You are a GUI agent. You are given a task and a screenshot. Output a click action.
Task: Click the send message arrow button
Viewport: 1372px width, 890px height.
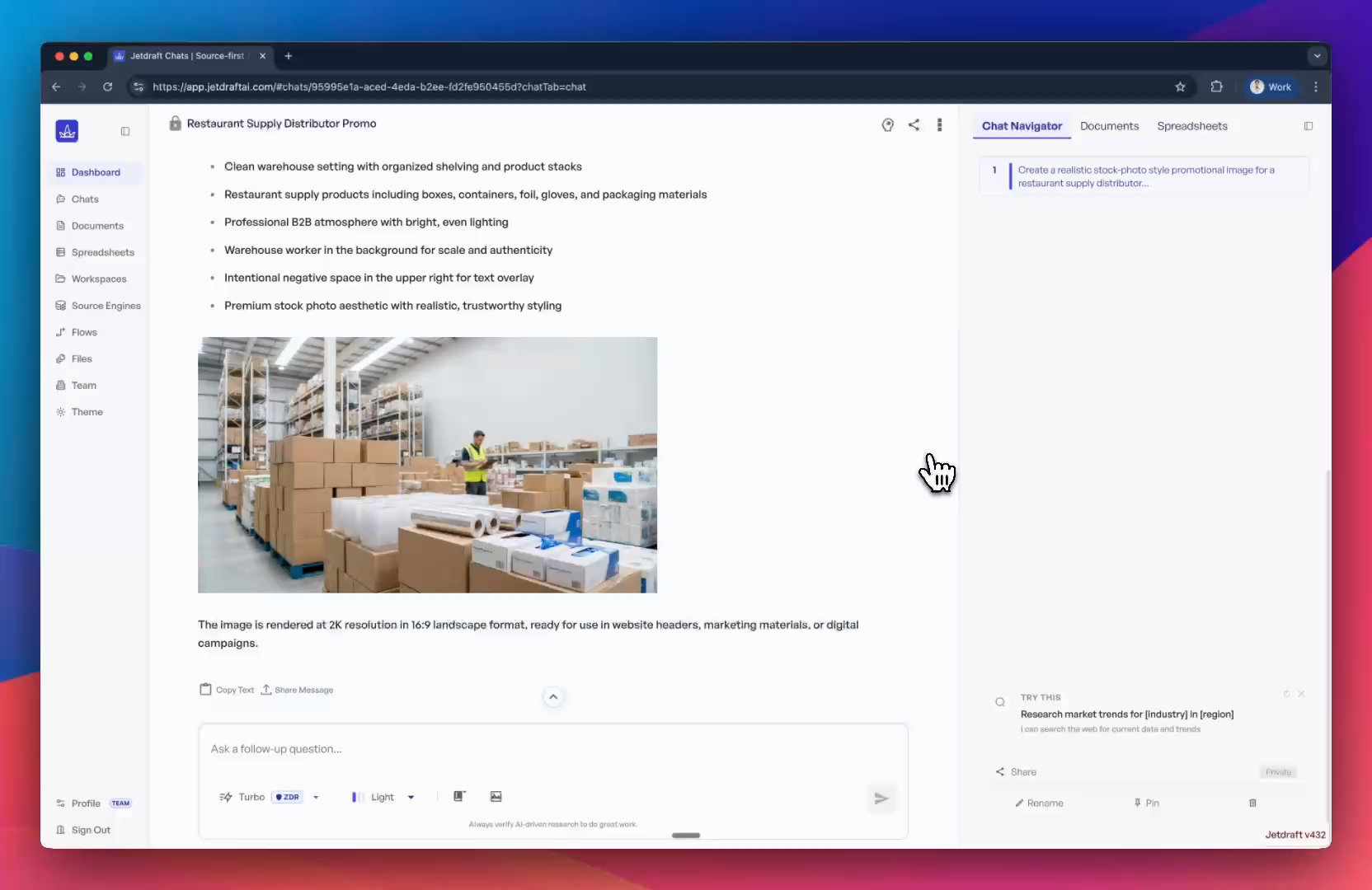coord(881,799)
